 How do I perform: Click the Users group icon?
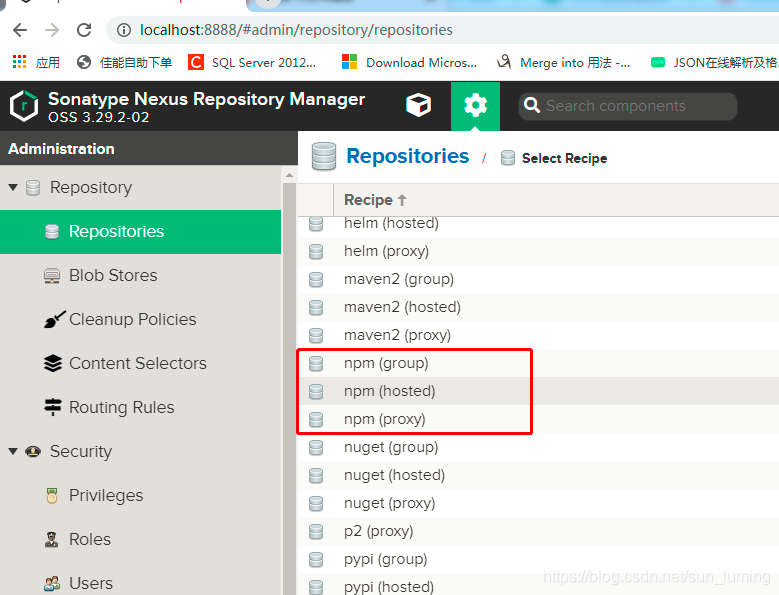click(52, 583)
